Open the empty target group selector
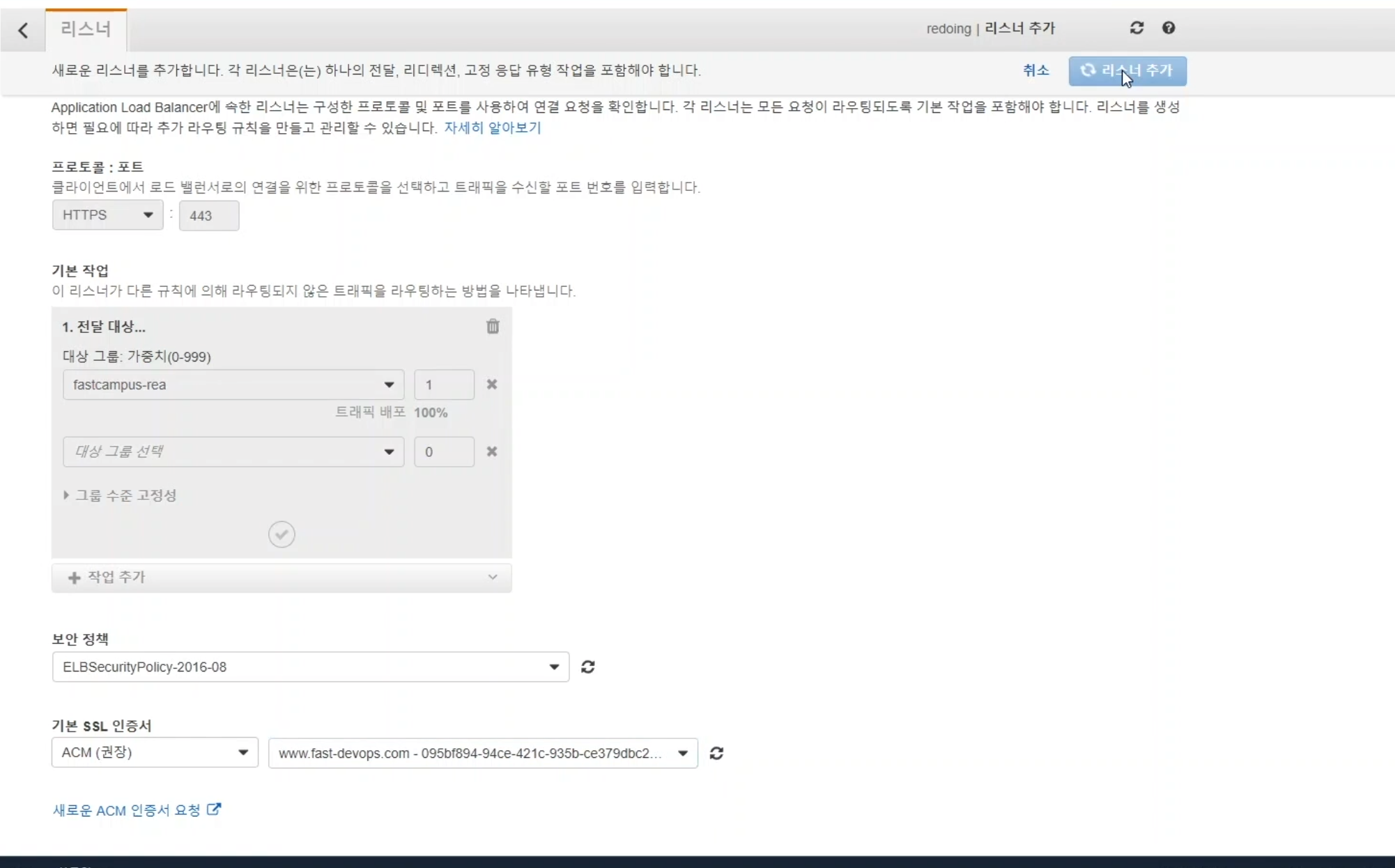This screenshot has height=868, width=1395. [233, 451]
